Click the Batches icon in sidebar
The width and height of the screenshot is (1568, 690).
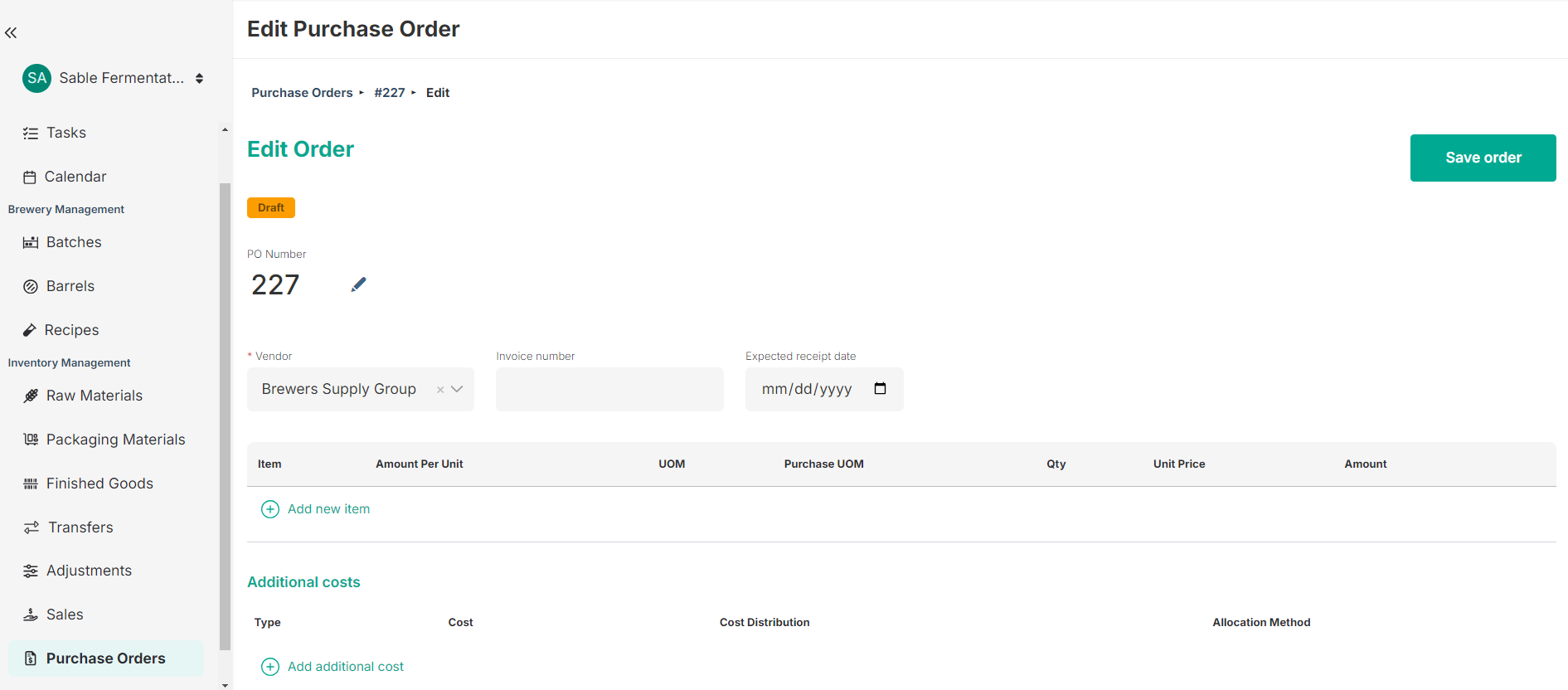click(31, 243)
